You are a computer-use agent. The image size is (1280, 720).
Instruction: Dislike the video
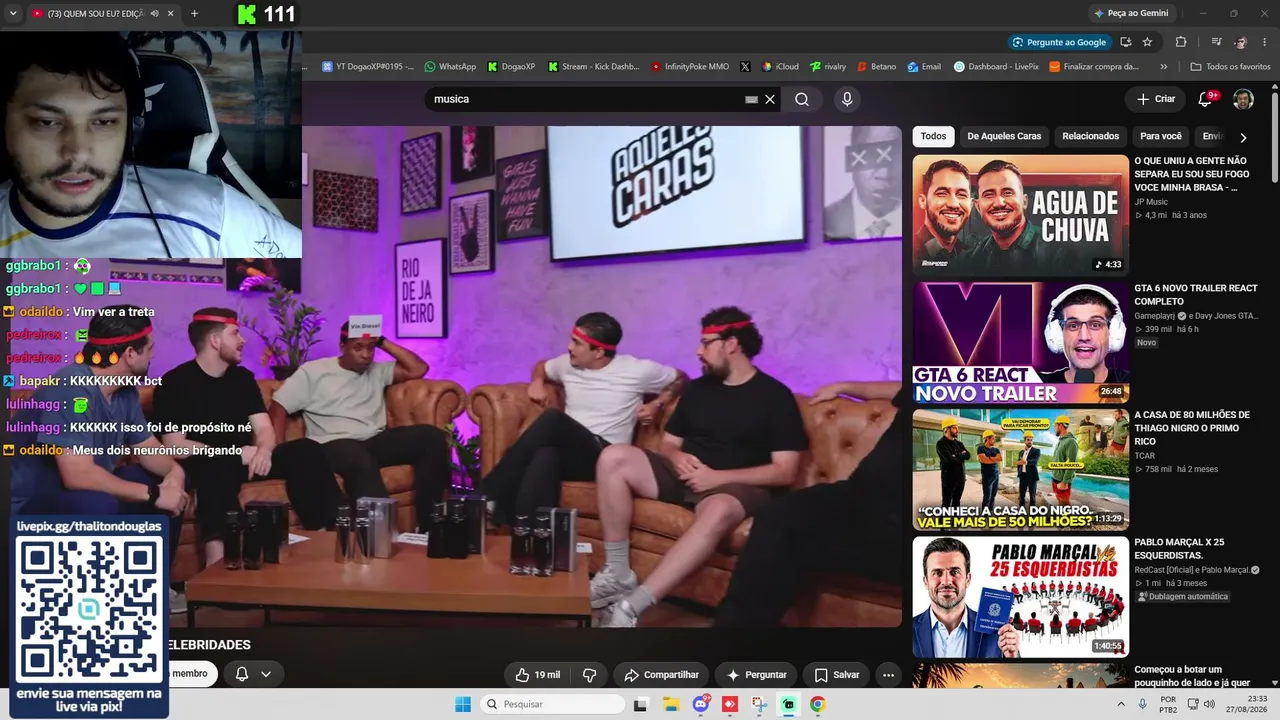589,675
